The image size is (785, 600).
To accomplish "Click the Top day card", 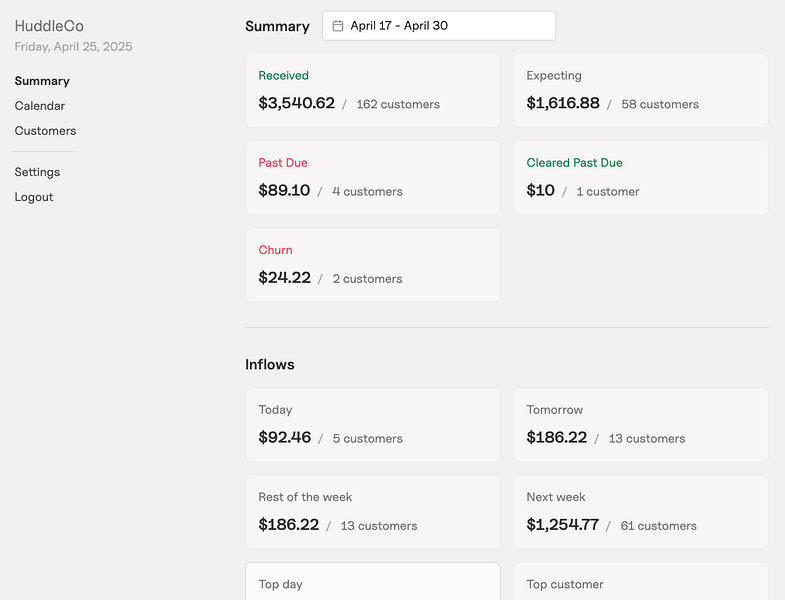I will click(x=372, y=582).
